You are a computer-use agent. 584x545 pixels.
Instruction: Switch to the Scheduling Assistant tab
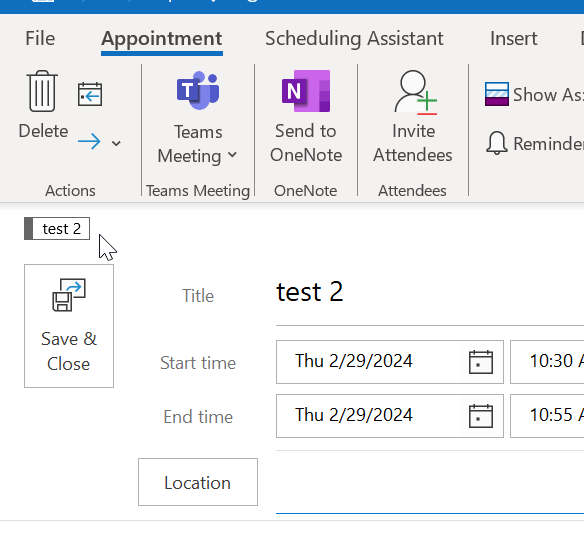354,38
